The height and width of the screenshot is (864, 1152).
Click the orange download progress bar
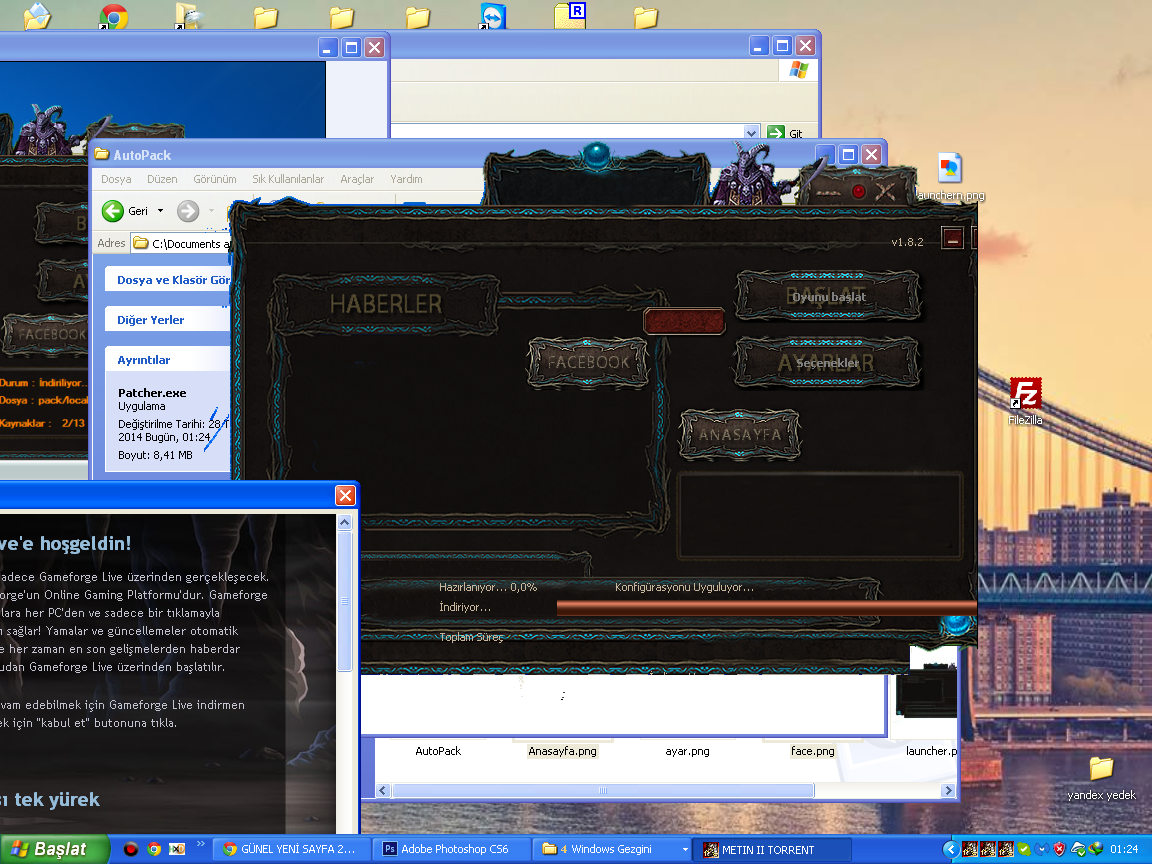(766, 607)
